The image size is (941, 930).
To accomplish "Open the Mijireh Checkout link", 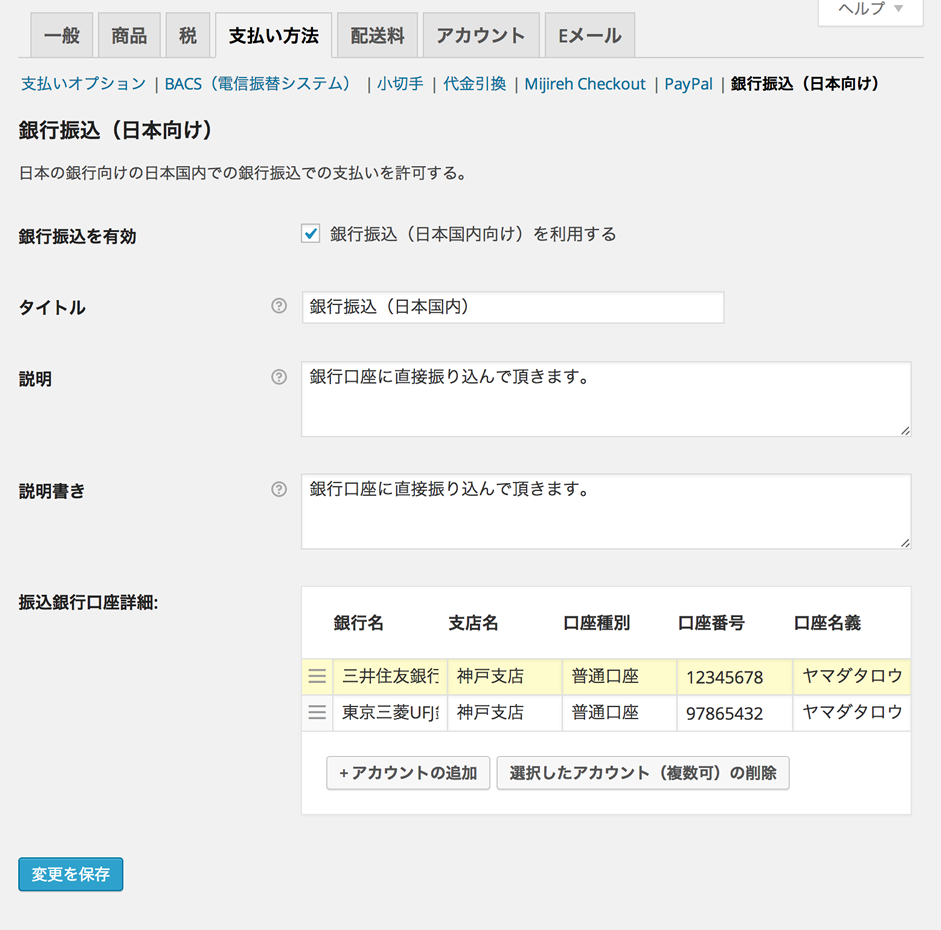I will (x=585, y=83).
